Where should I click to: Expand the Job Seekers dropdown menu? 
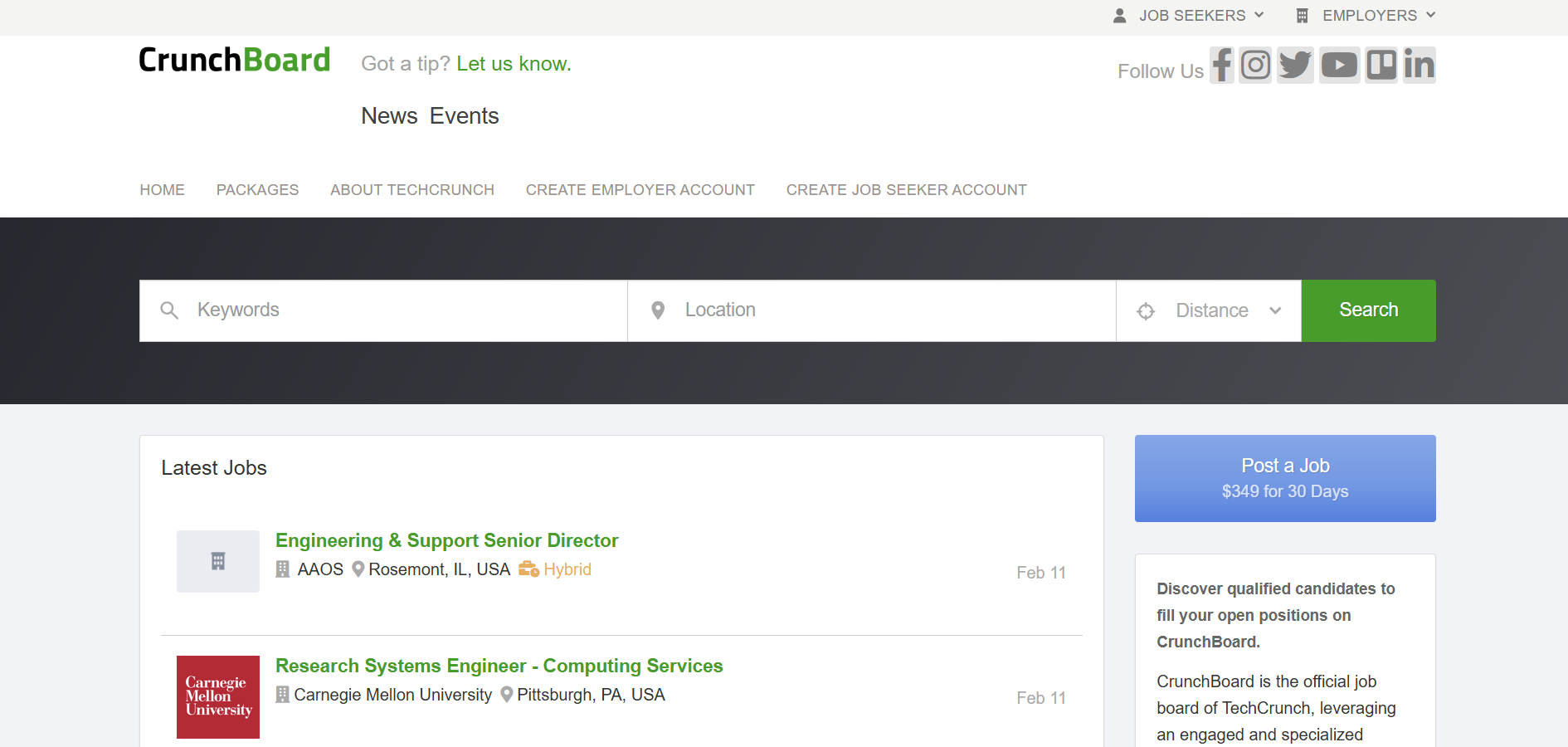coord(1189,16)
